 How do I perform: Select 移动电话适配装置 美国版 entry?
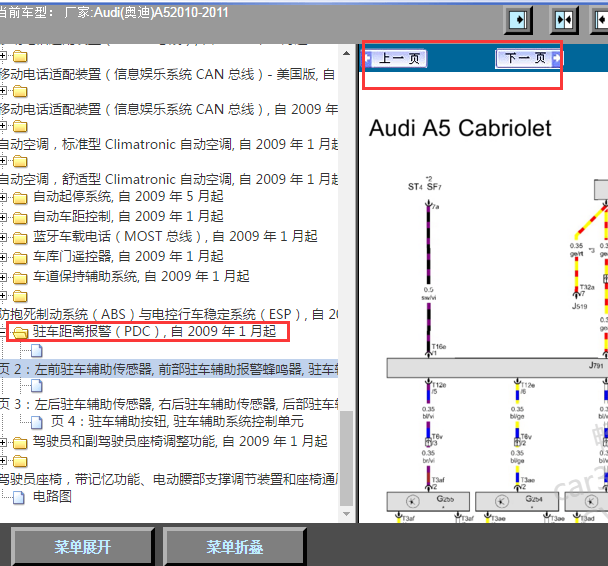coord(168,74)
